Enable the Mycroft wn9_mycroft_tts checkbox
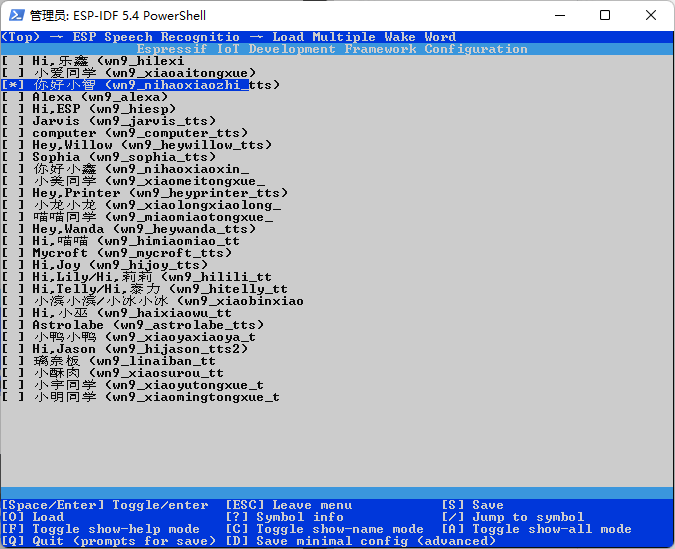This screenshot has height=549, width=675. click(12, 253)
